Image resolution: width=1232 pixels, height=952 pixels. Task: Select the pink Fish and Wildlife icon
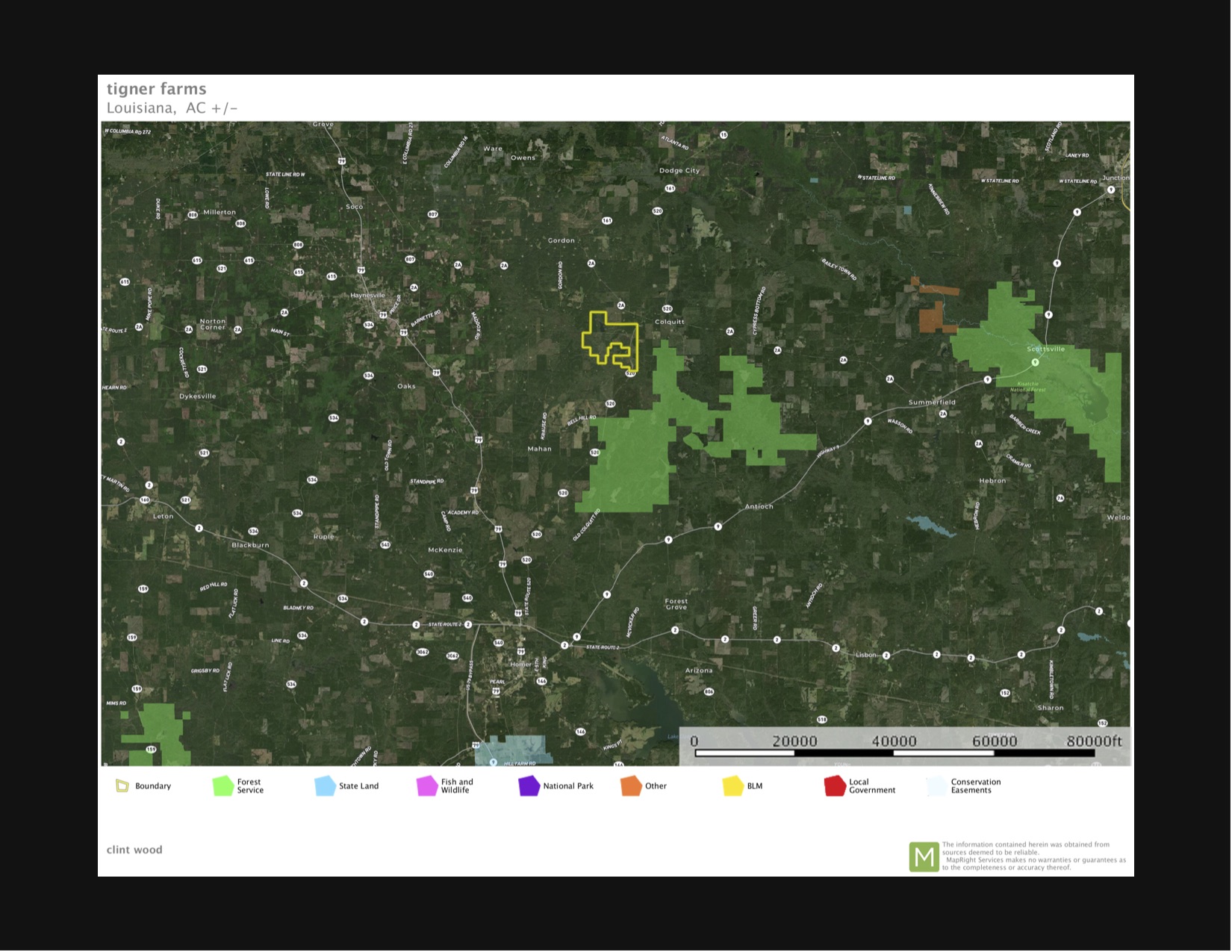(427, 786)
